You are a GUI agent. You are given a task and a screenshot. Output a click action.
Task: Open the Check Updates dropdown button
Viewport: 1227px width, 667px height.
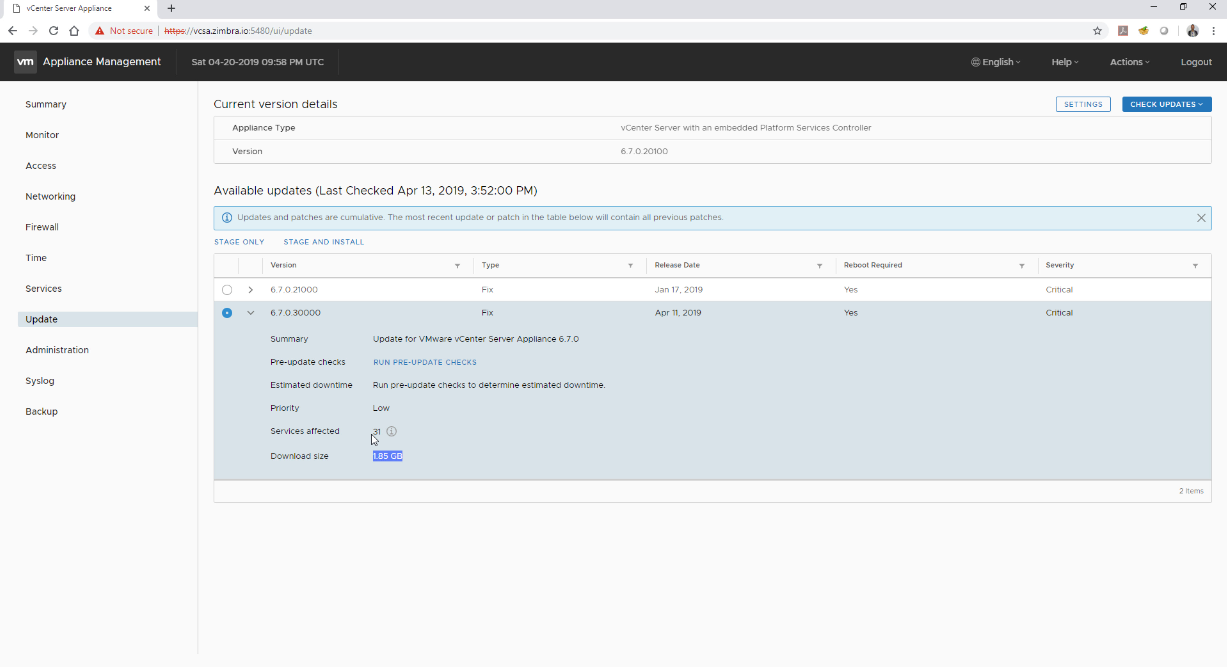point(1166,104)
